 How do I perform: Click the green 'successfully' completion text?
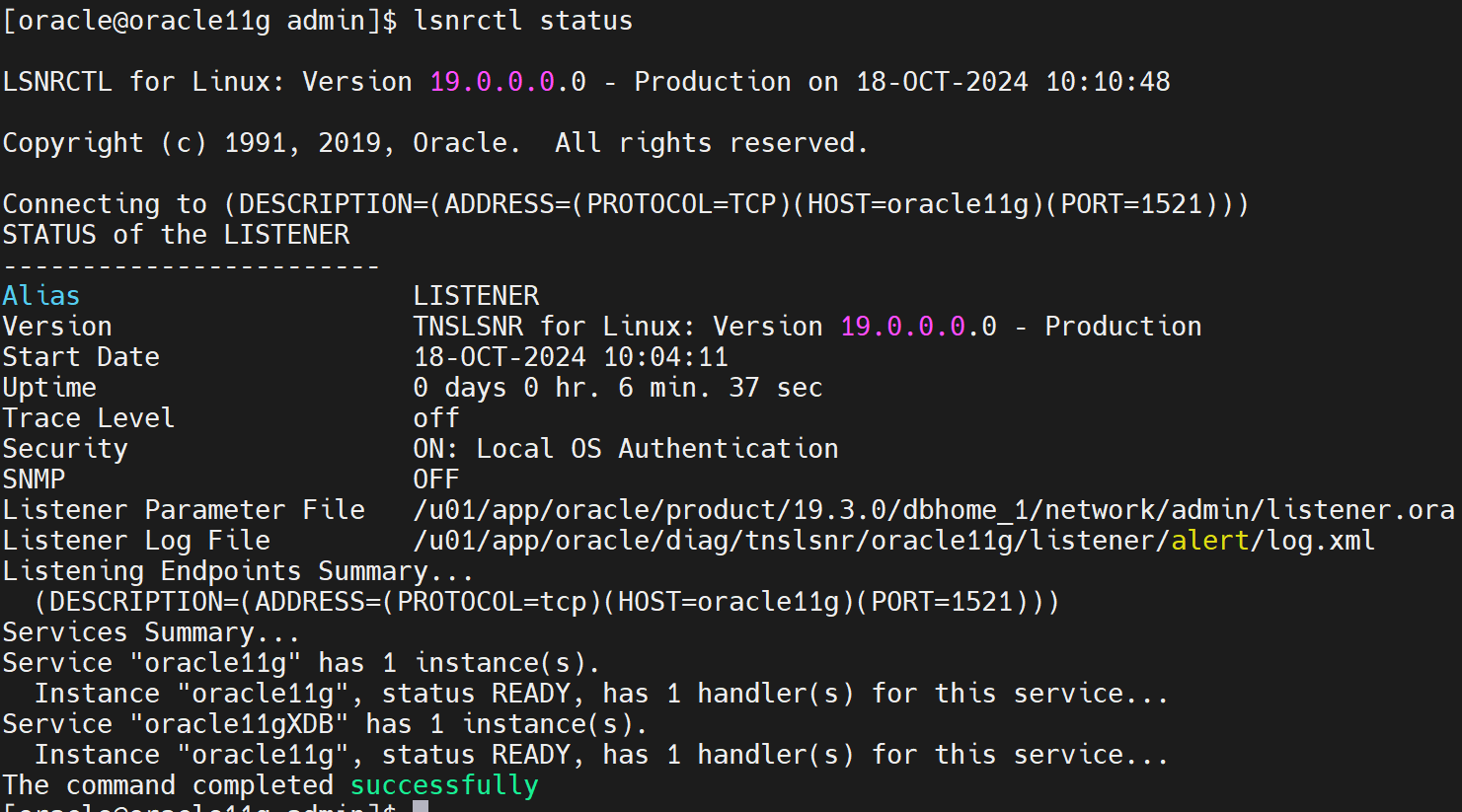tap(443, 784)
